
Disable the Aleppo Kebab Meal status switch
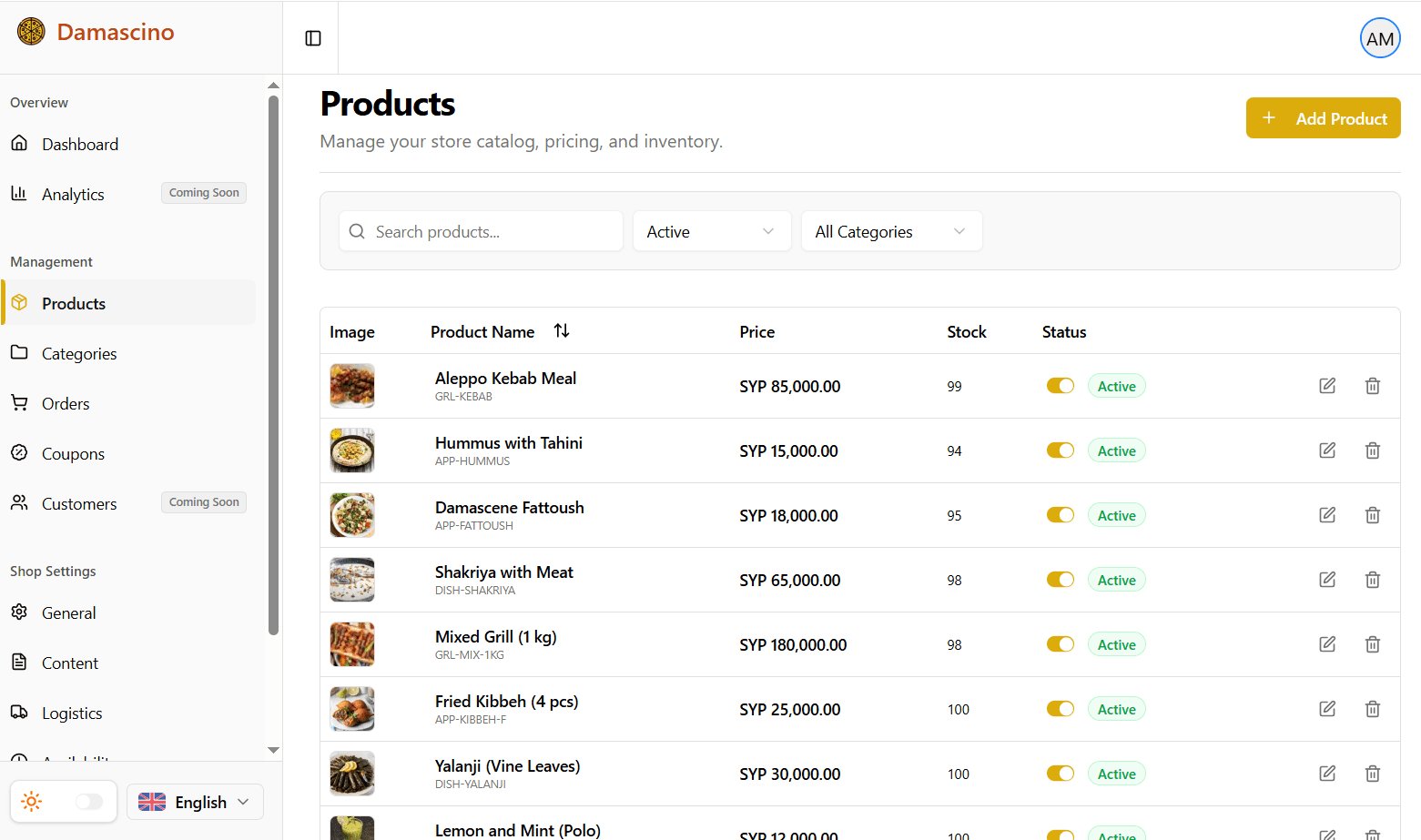point(1061,386)
